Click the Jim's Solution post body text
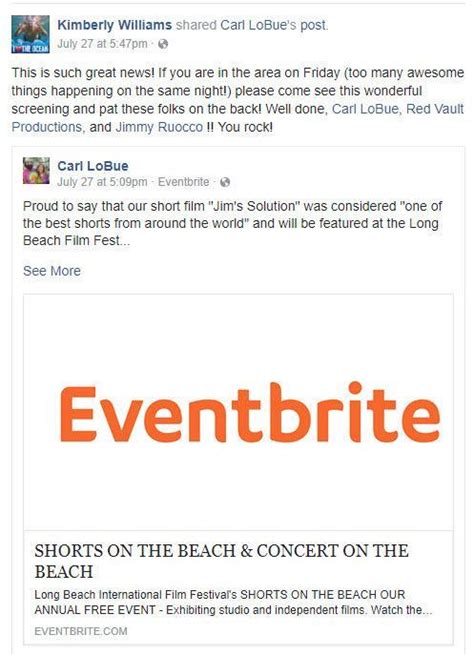The height and width of the screenshot is (655, 474). 232,223
